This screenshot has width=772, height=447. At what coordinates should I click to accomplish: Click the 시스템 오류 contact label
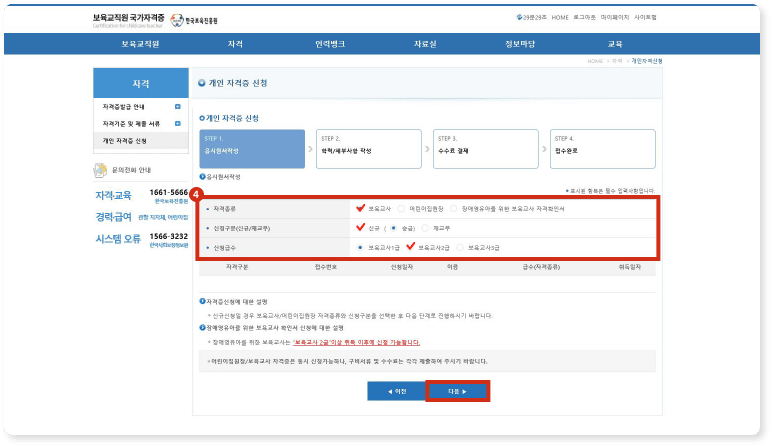click(x=118, y=239)
